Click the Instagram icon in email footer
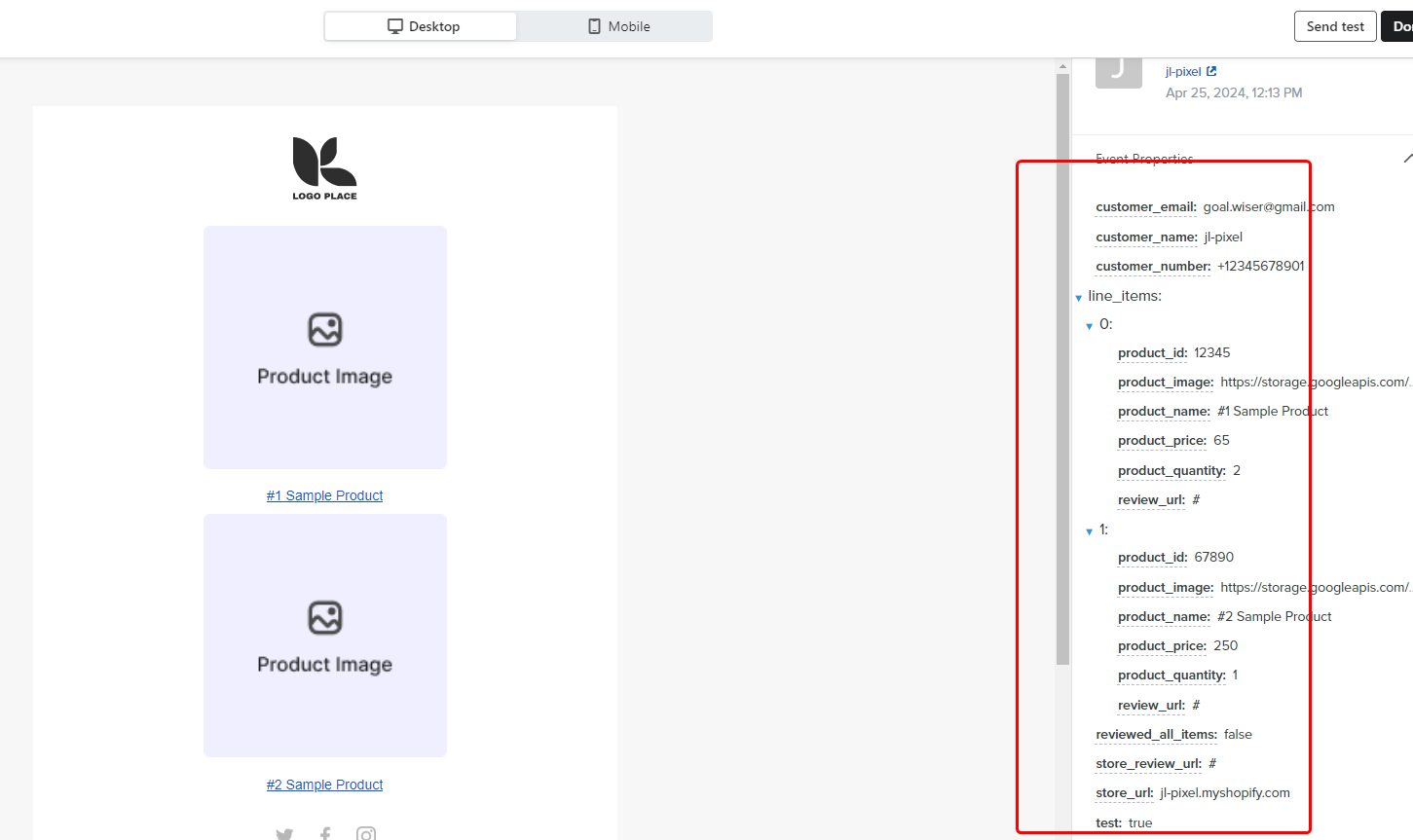Viewport: 1413px width, 840px height. point(366,833)
